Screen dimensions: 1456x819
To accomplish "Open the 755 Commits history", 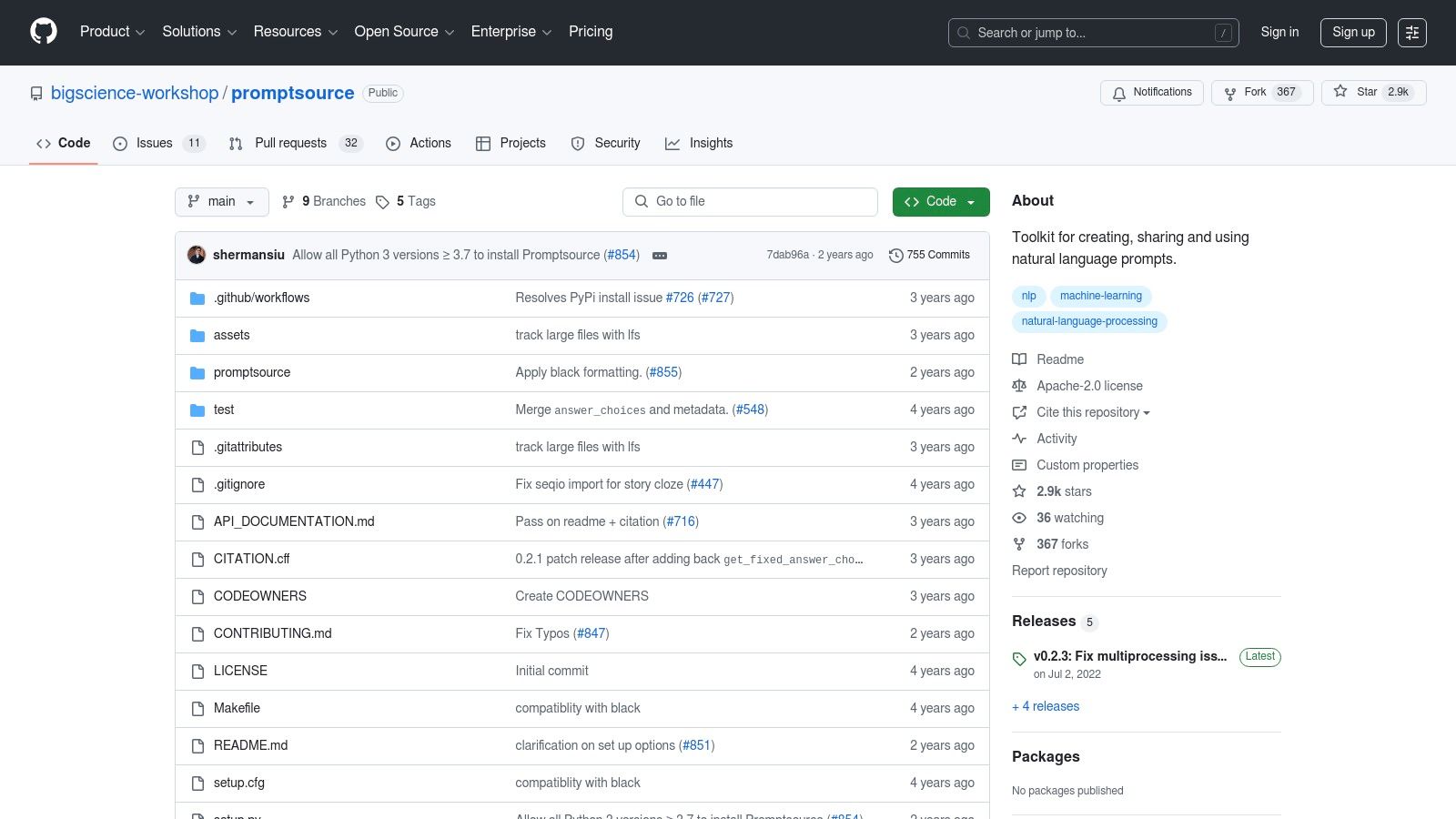I will (929, 256).
